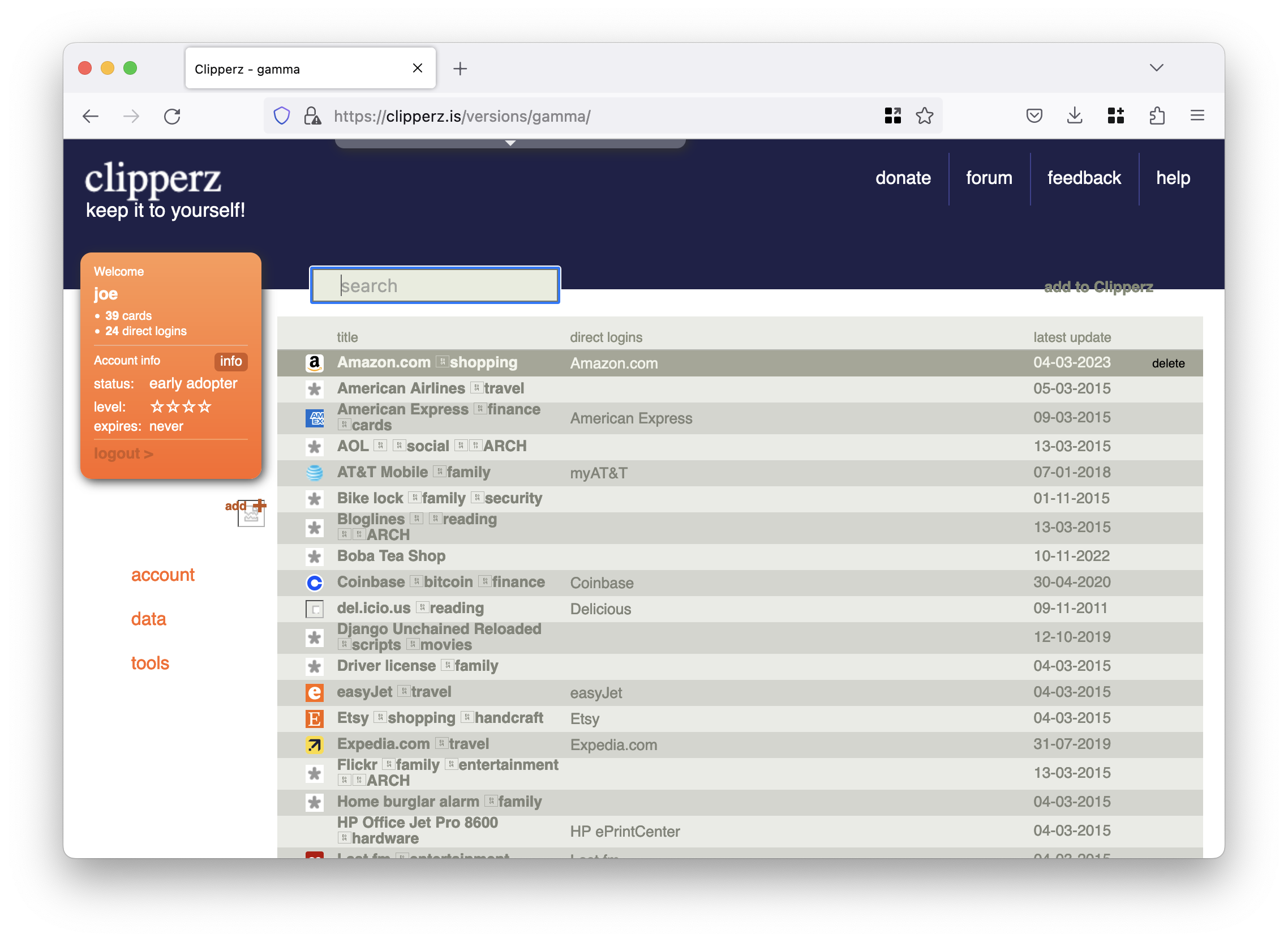The image size is (1288, 942).
Task: Open the Boba Tea Shop card title
Action: tap(392, 556)
